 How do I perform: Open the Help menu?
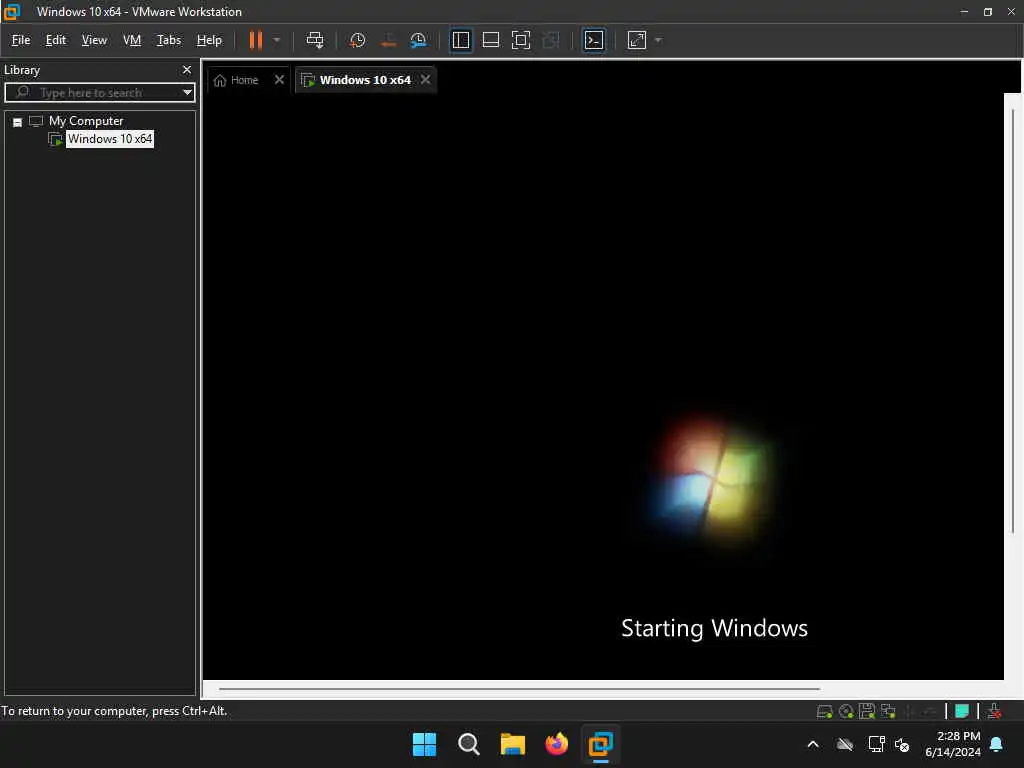click(209, 40)
